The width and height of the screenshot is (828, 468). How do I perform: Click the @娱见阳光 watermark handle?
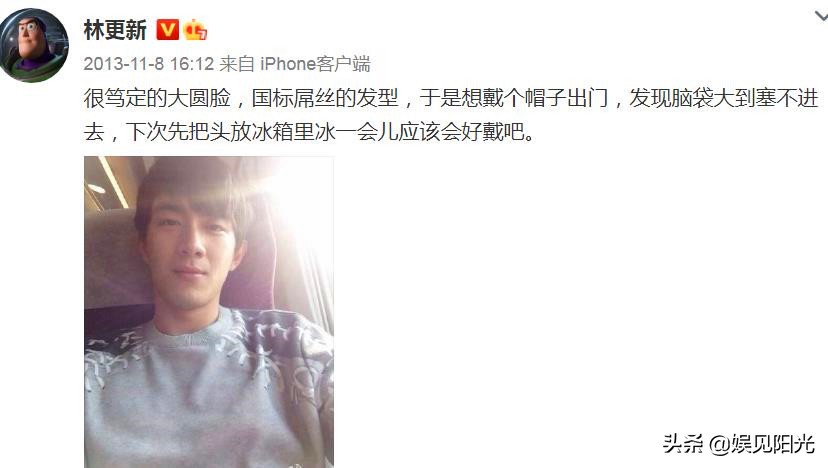[x=761, y=444]
